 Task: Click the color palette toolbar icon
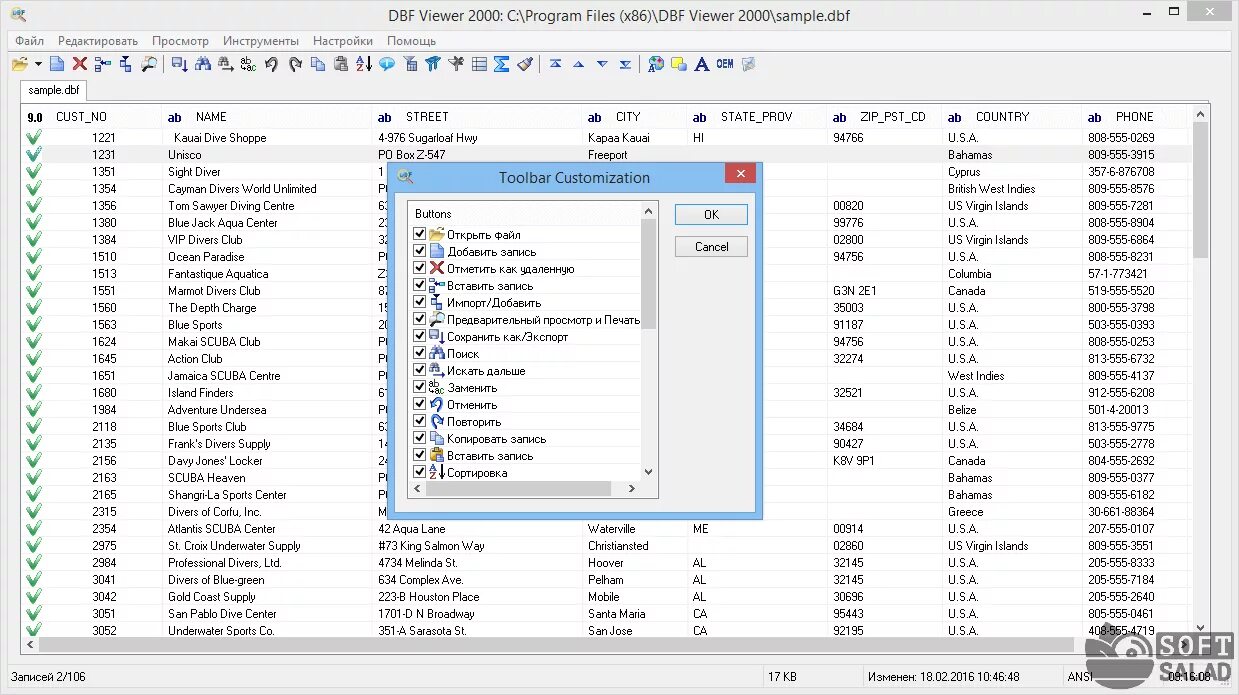point(656,64)
